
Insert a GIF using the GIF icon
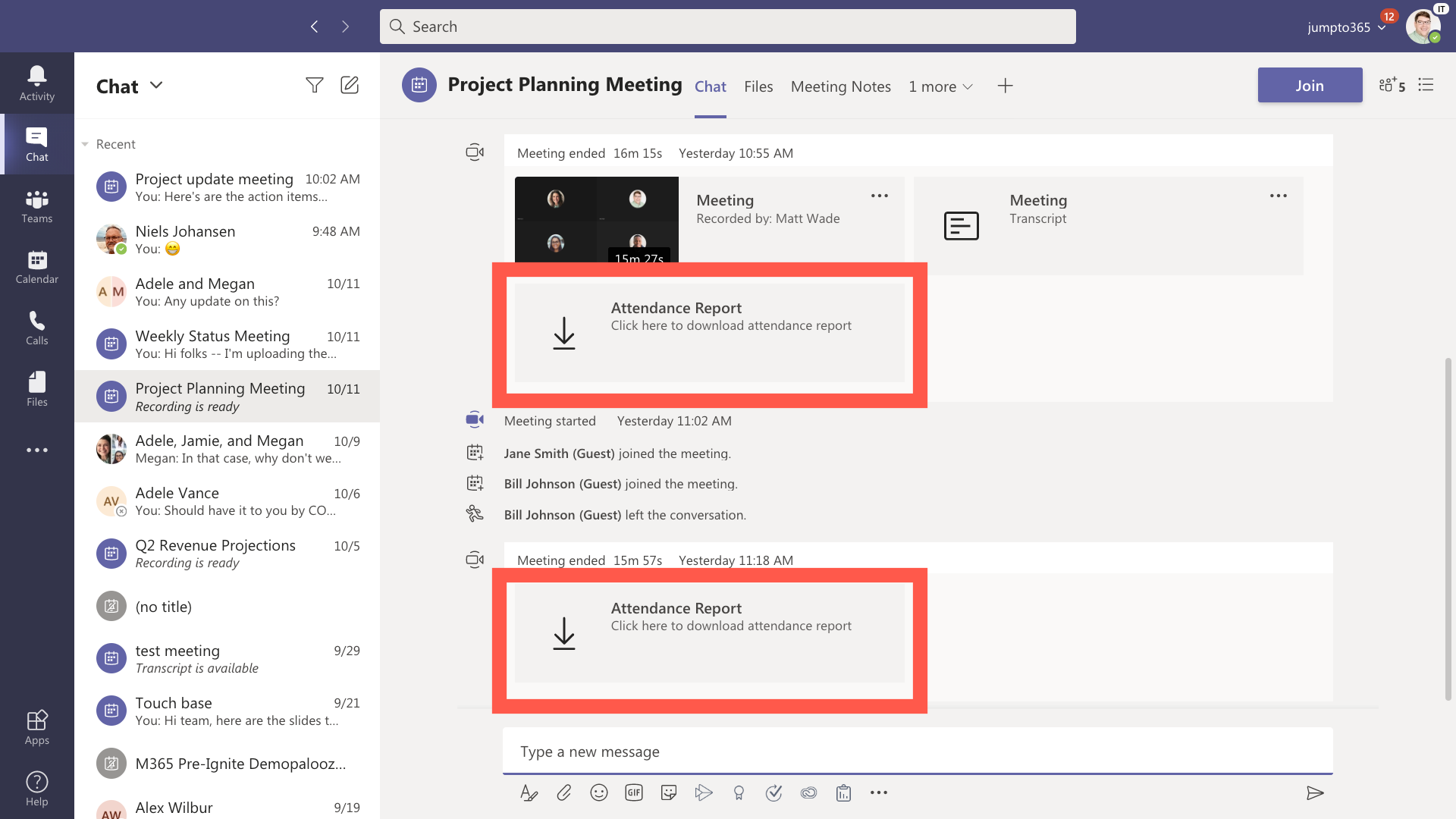point(634,792)
